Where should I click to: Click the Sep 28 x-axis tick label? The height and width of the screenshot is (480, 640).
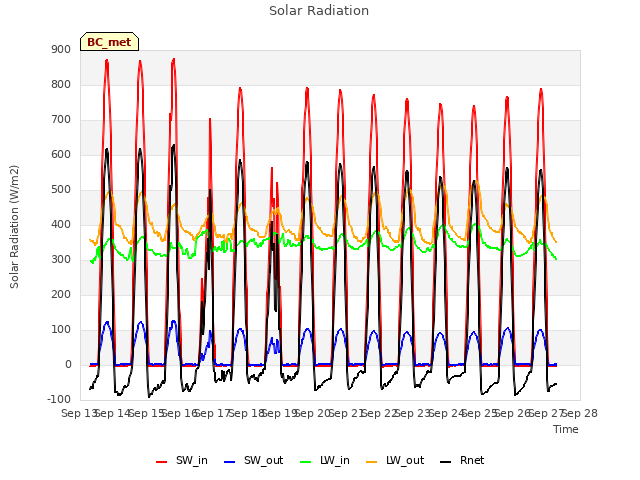[x=580, y=414]
